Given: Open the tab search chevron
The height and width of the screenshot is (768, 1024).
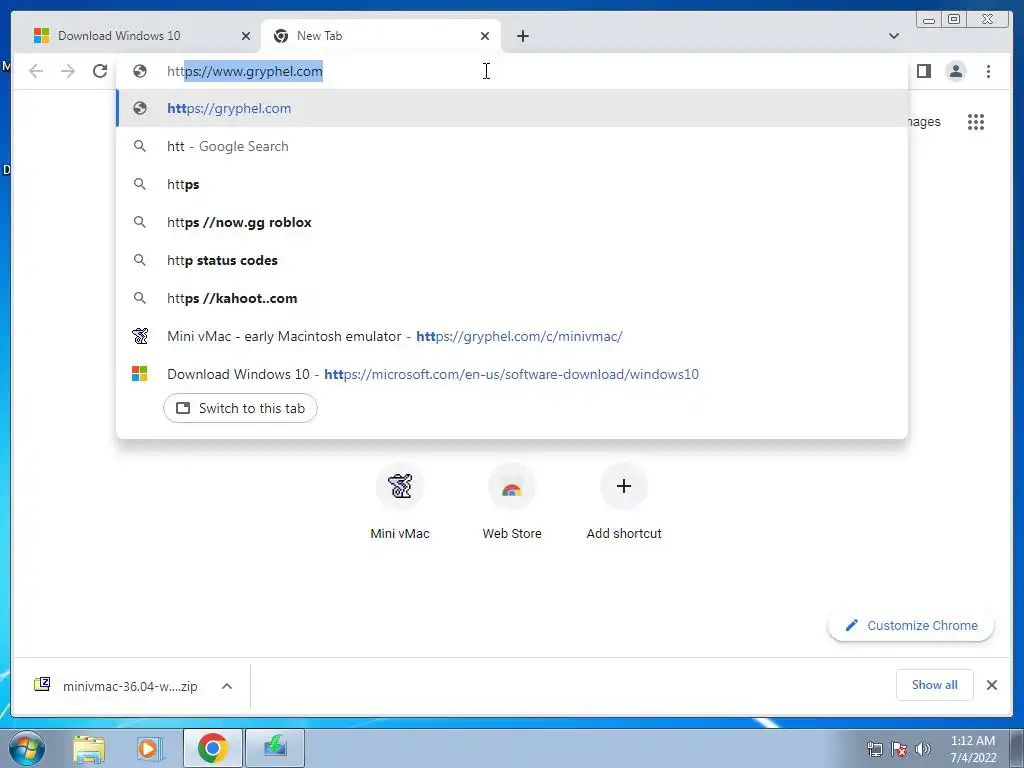Looking at the screenshot, I should (x=894, y=36).
